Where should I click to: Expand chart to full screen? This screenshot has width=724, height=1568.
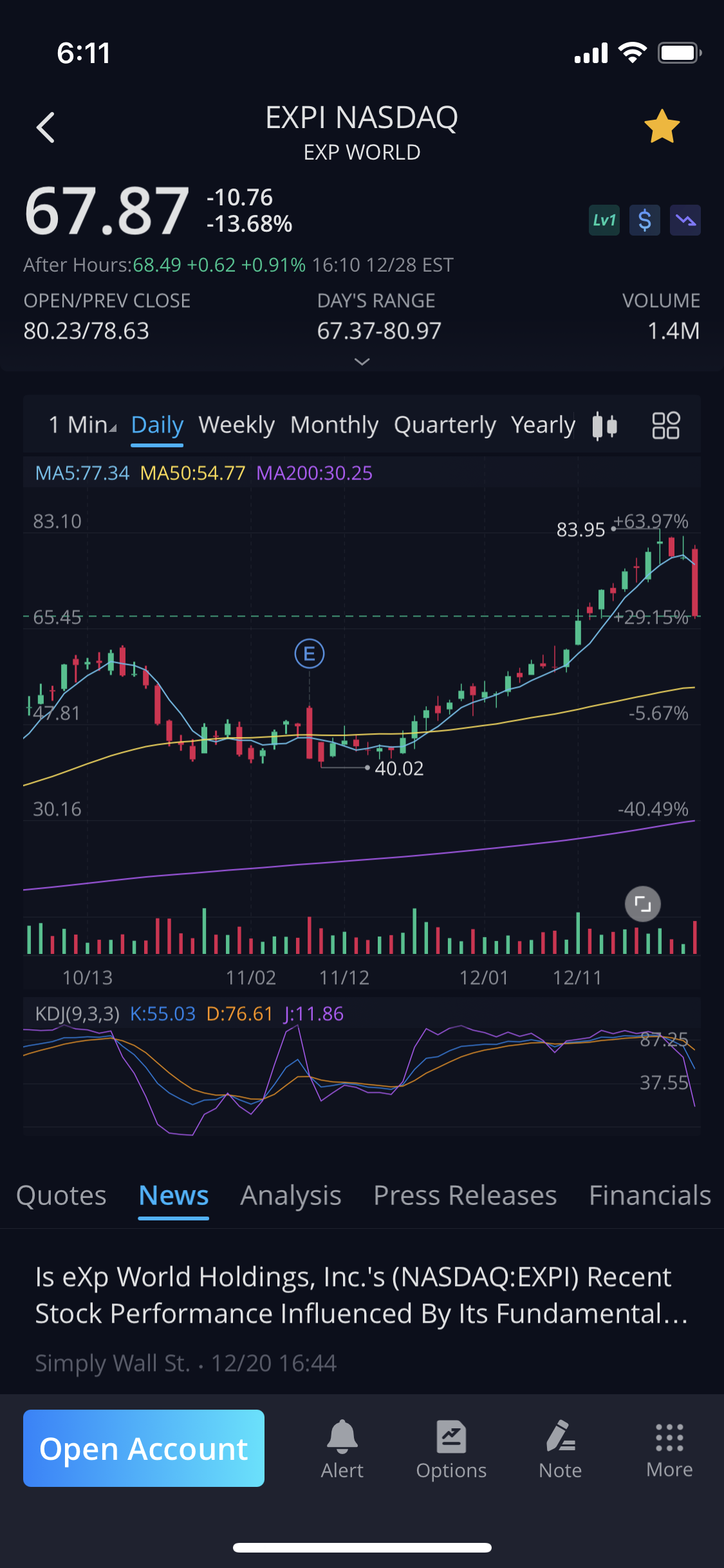(x=642, y=904)
